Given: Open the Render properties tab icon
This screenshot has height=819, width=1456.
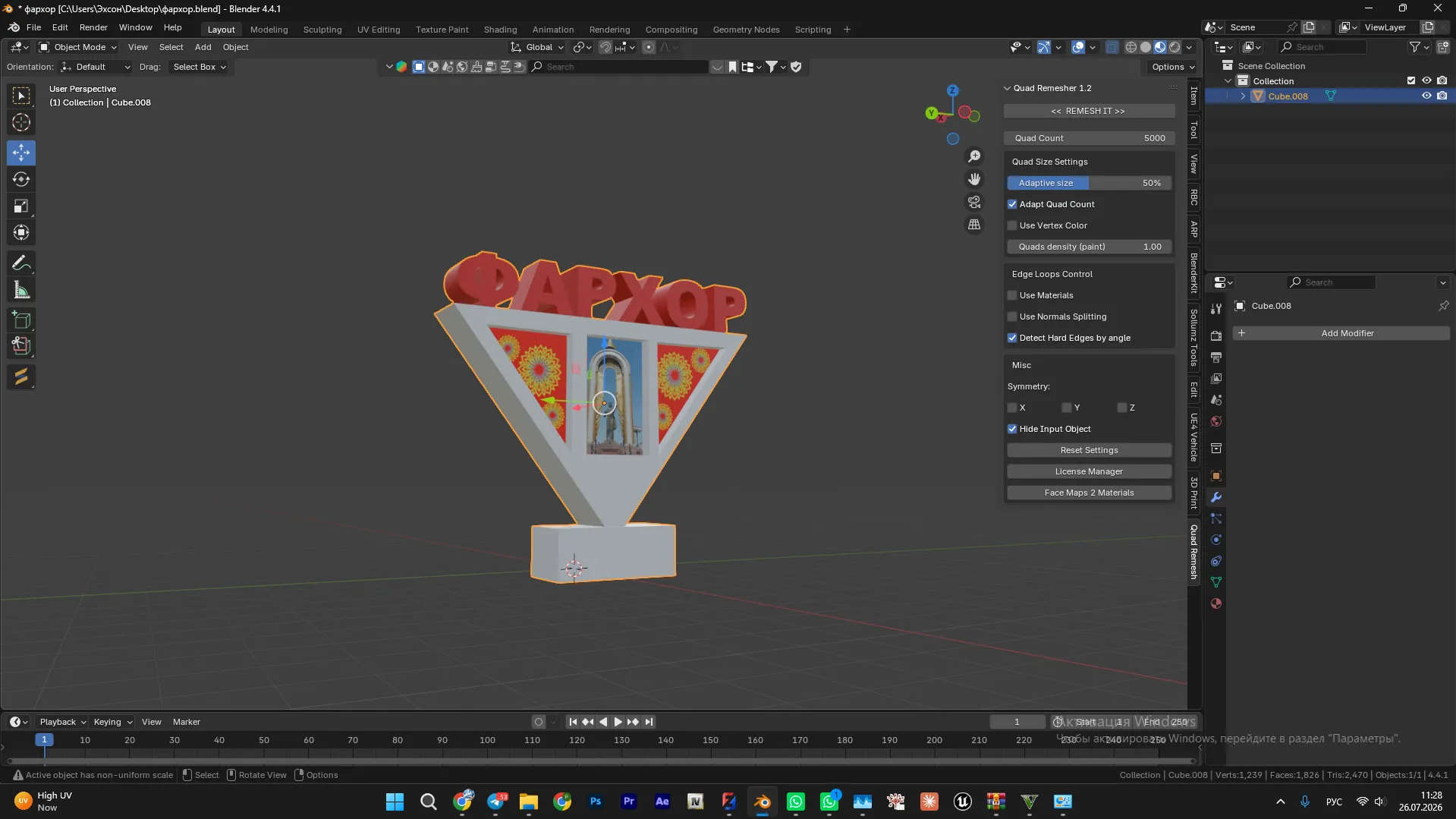Looking at the screenshot, I should coord(1216,335).
